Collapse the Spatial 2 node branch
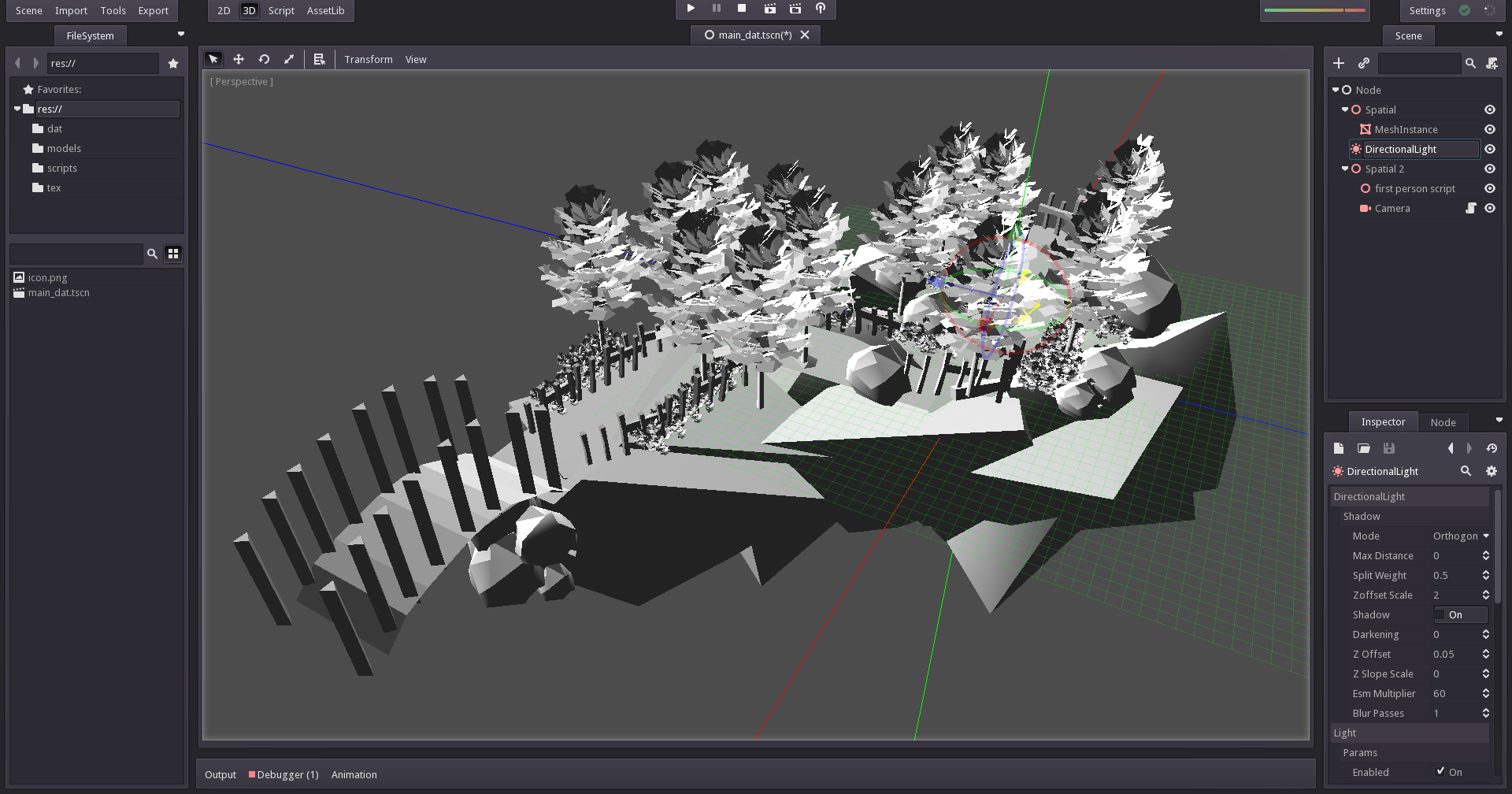1512x794 pixels. pos(1345,169)
